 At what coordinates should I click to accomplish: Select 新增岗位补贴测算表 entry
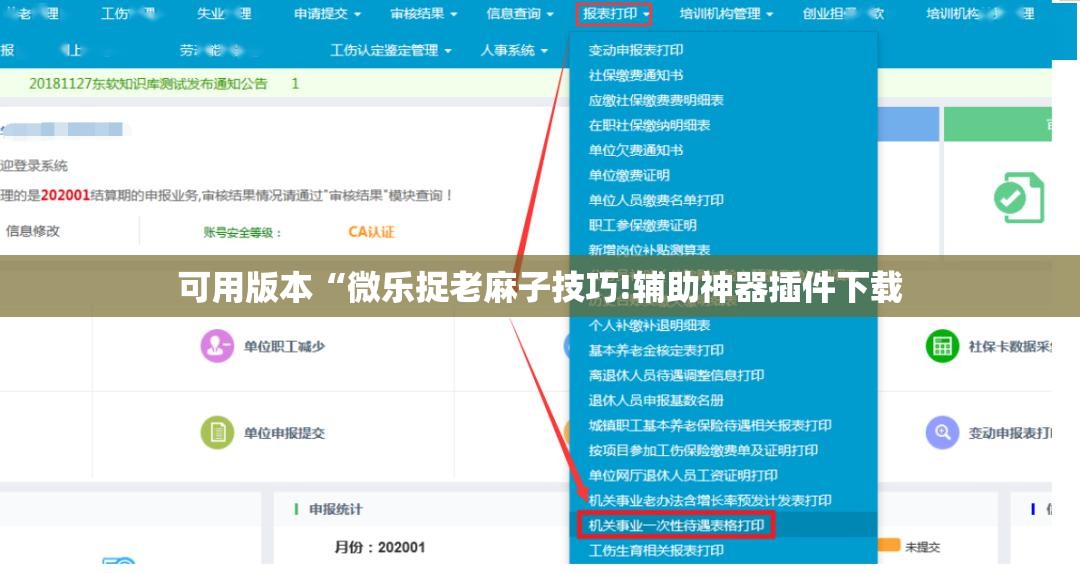tap(649, 249)
